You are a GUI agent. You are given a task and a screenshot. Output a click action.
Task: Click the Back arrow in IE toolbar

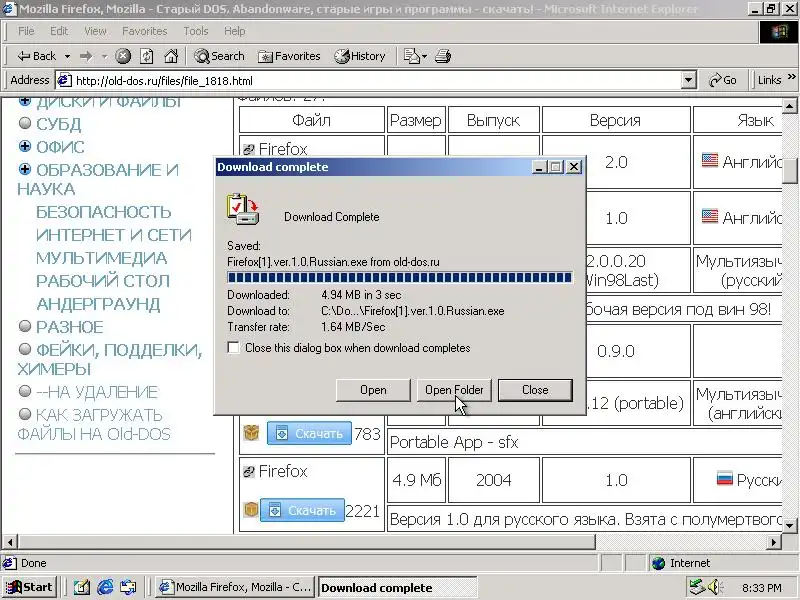[x=36, y=56]
